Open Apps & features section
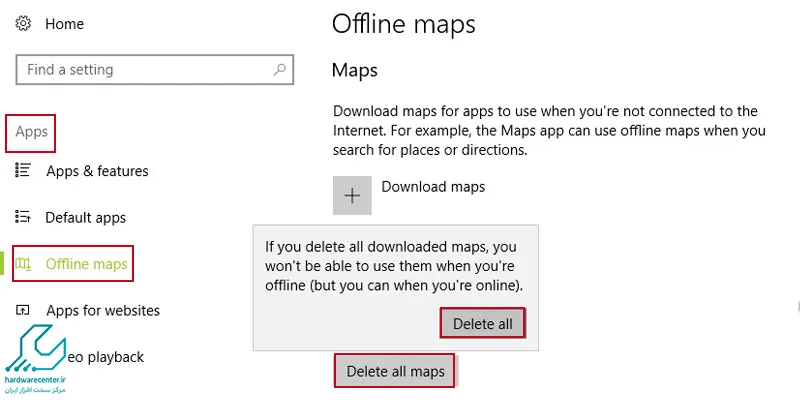 97,171
